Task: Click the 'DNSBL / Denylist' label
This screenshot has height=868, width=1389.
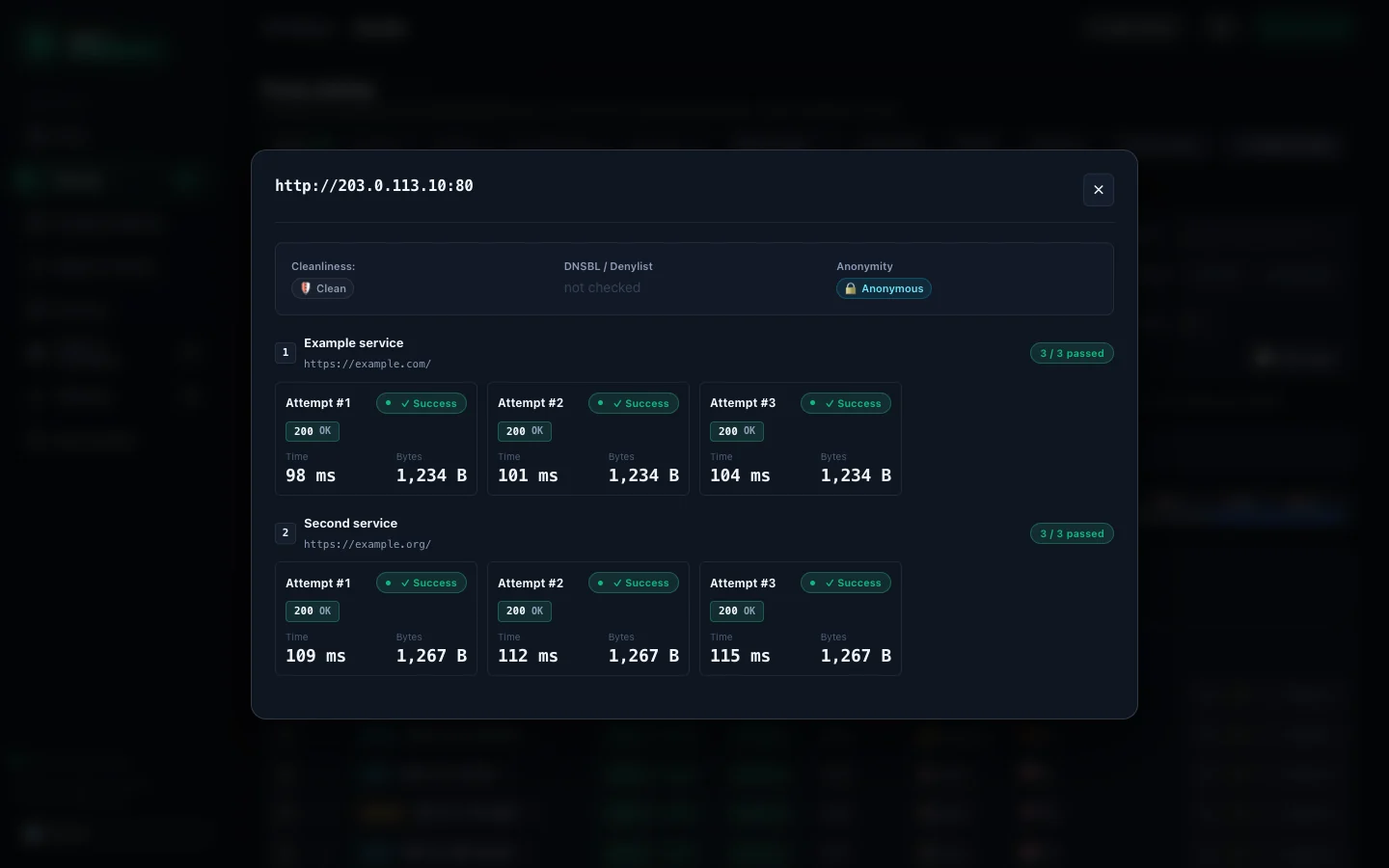Action: pyautogui.click(x=609, y=266)
